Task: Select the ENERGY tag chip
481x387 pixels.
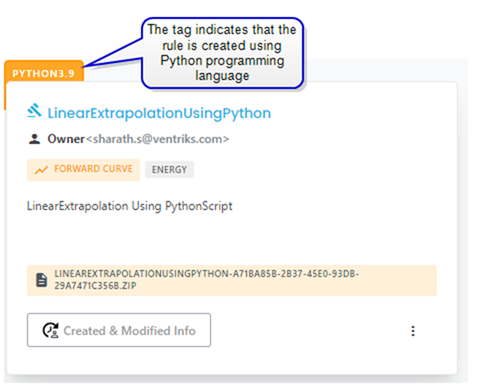Action: (x=169, y=170)
